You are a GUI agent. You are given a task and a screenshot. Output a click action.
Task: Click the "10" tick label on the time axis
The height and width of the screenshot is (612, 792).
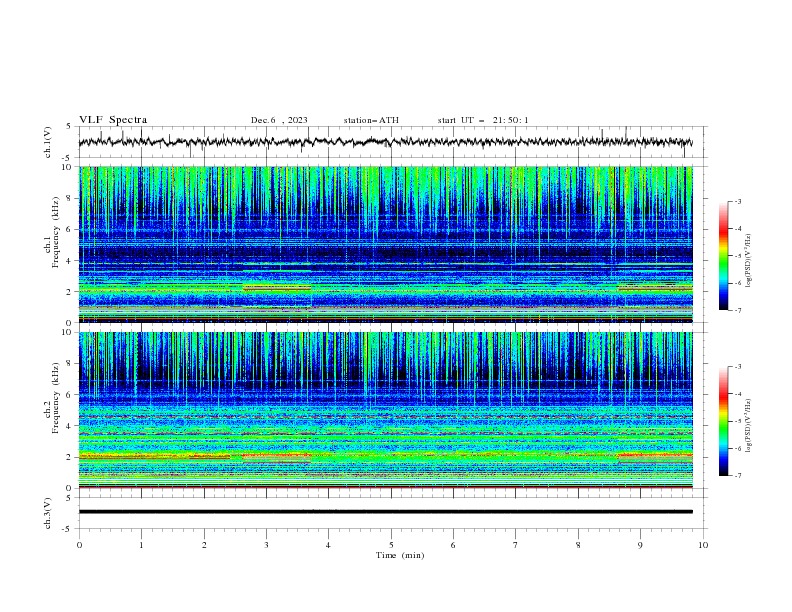point(703,545)
